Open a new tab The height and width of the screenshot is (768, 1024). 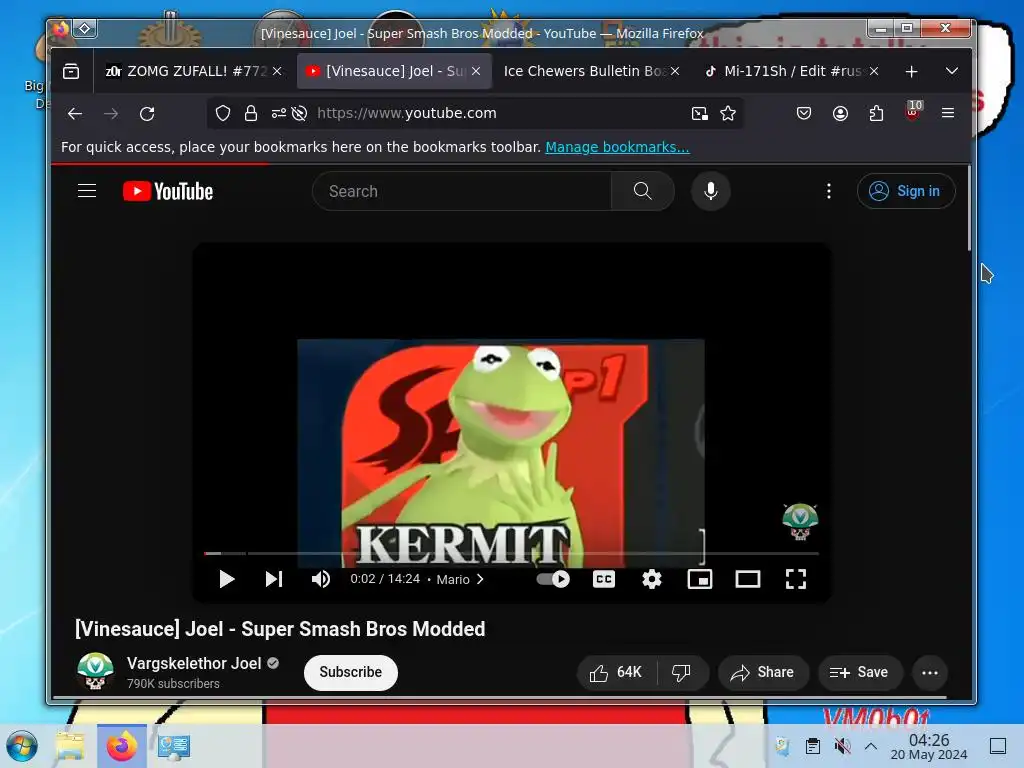point(912,71)
